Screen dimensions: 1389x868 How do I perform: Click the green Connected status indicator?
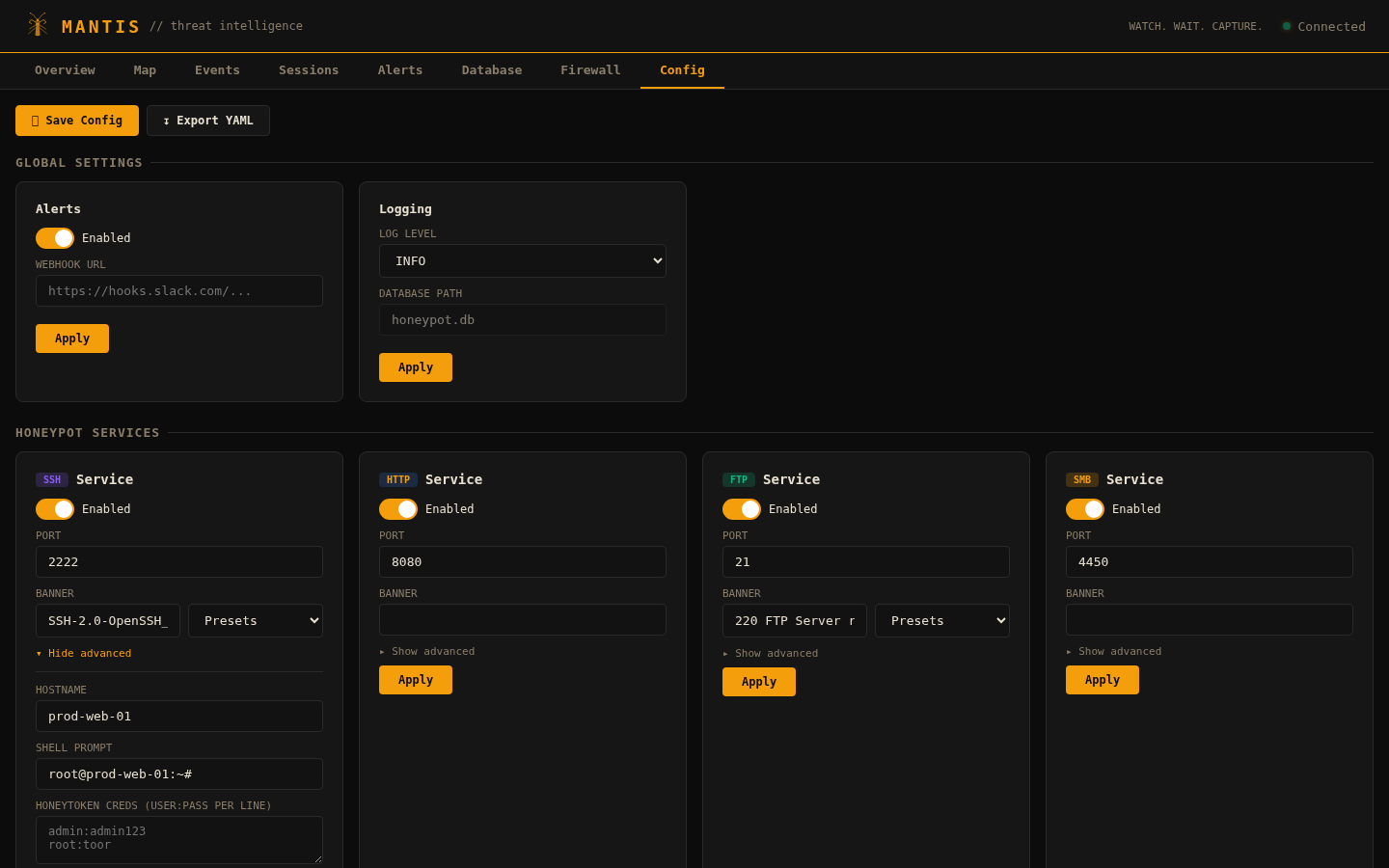tap(1287, 26)
